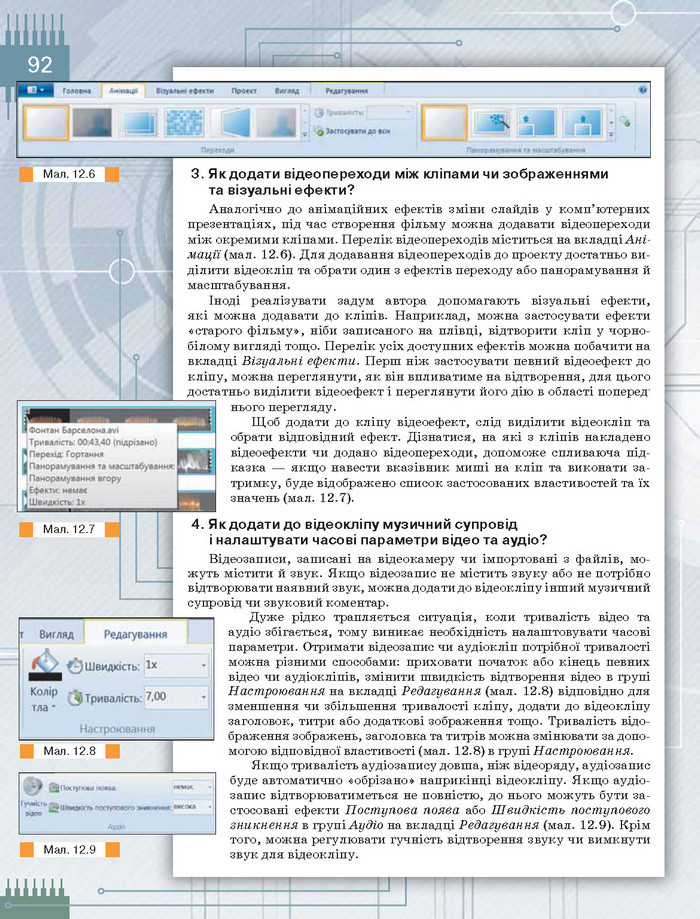The height and width of the screenshot is (919, 700).
Task: Apply the third pan and zoom effect
Action: (536, 122)
